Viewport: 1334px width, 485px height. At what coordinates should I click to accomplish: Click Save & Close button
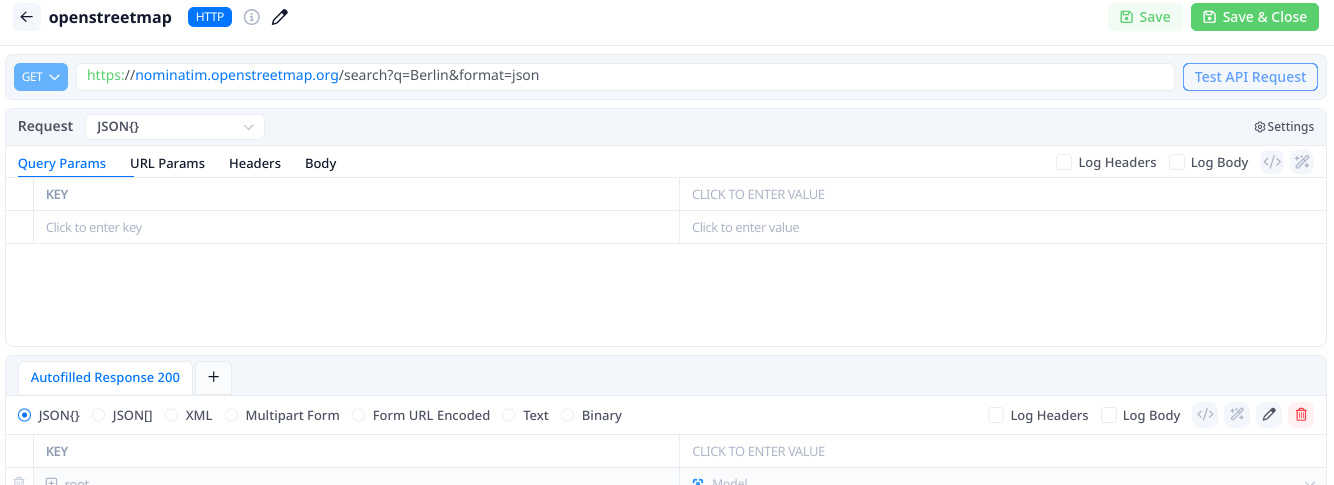pyautogui.click(x=1255, y=17)
